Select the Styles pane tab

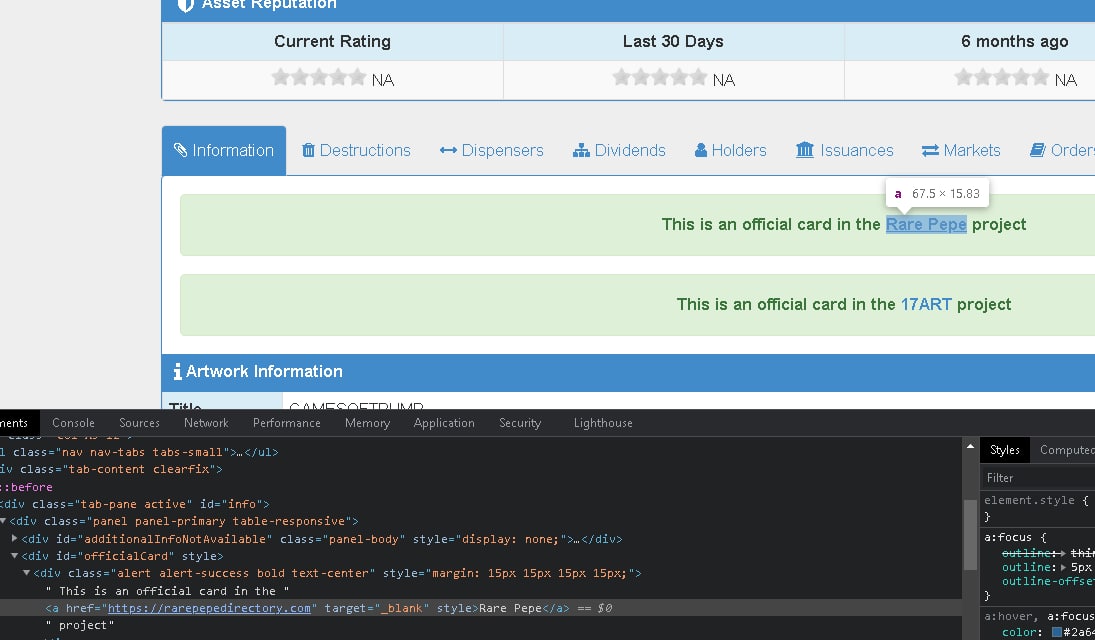1004,450
